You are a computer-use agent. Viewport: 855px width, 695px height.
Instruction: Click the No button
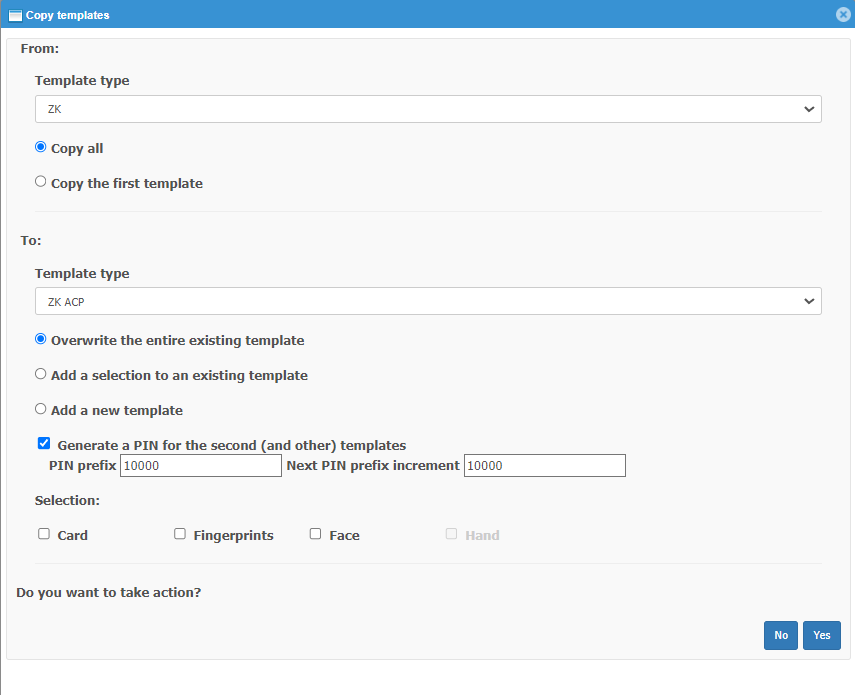pyautogui.click(x=781, y=636)
